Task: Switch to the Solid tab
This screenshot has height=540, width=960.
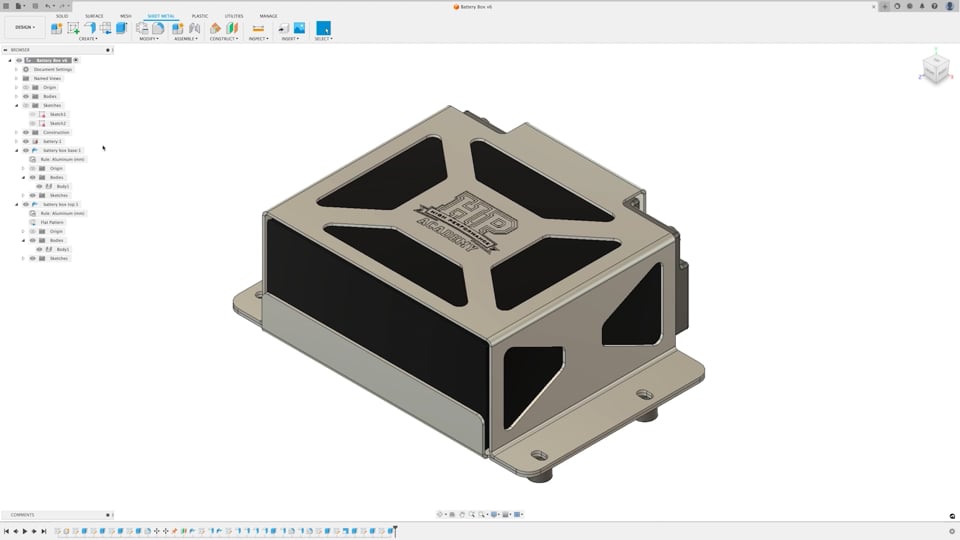Action: coord(62,16)
